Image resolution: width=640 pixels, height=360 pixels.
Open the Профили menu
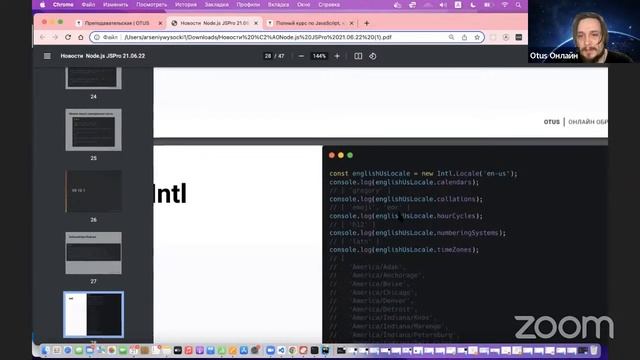point(248,5)
